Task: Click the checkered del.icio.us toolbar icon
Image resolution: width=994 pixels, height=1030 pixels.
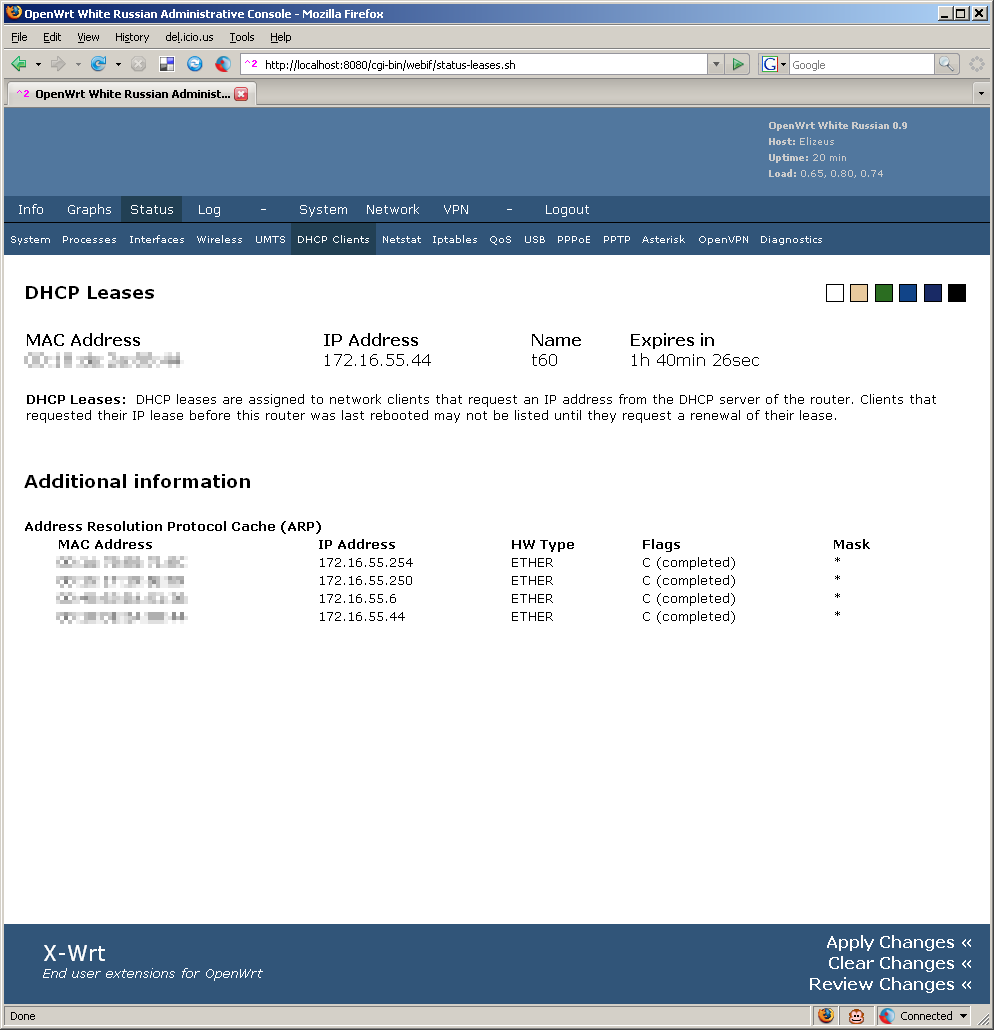Action: click(x=167, y=64)
